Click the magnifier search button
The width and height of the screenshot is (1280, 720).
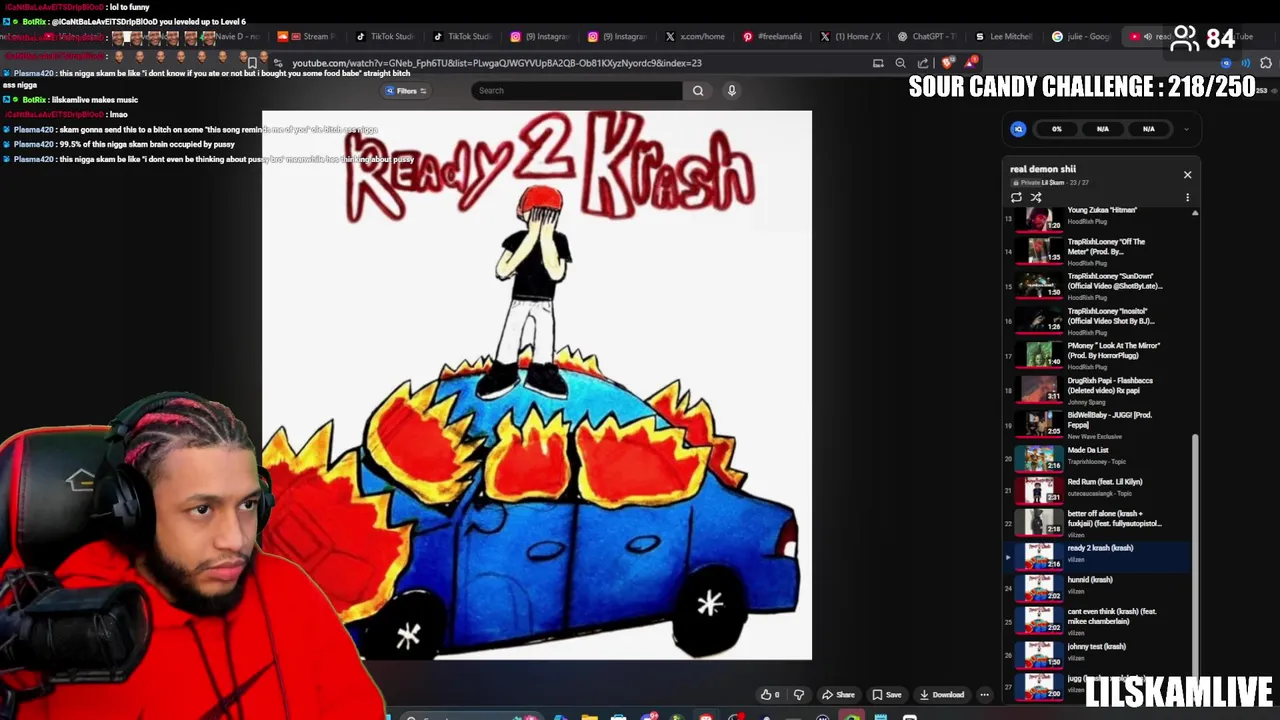point(698,91)
